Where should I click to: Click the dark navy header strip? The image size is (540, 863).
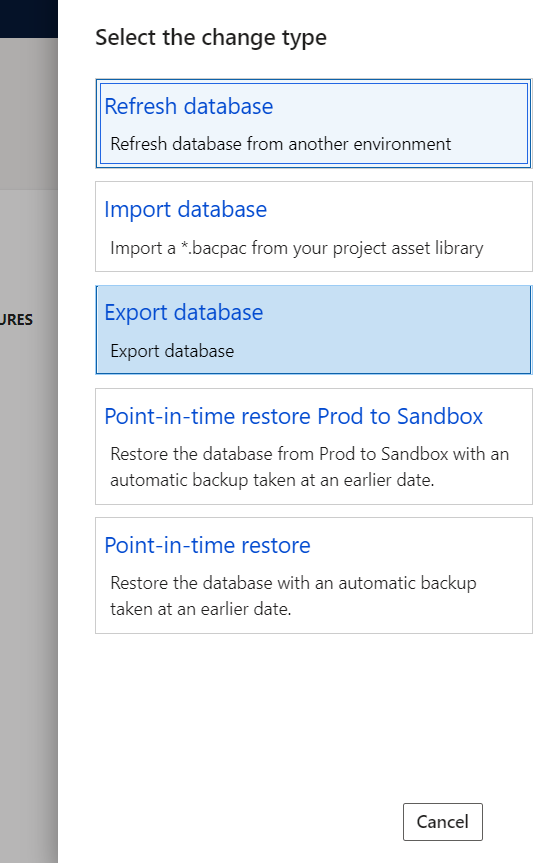(29, 19)
